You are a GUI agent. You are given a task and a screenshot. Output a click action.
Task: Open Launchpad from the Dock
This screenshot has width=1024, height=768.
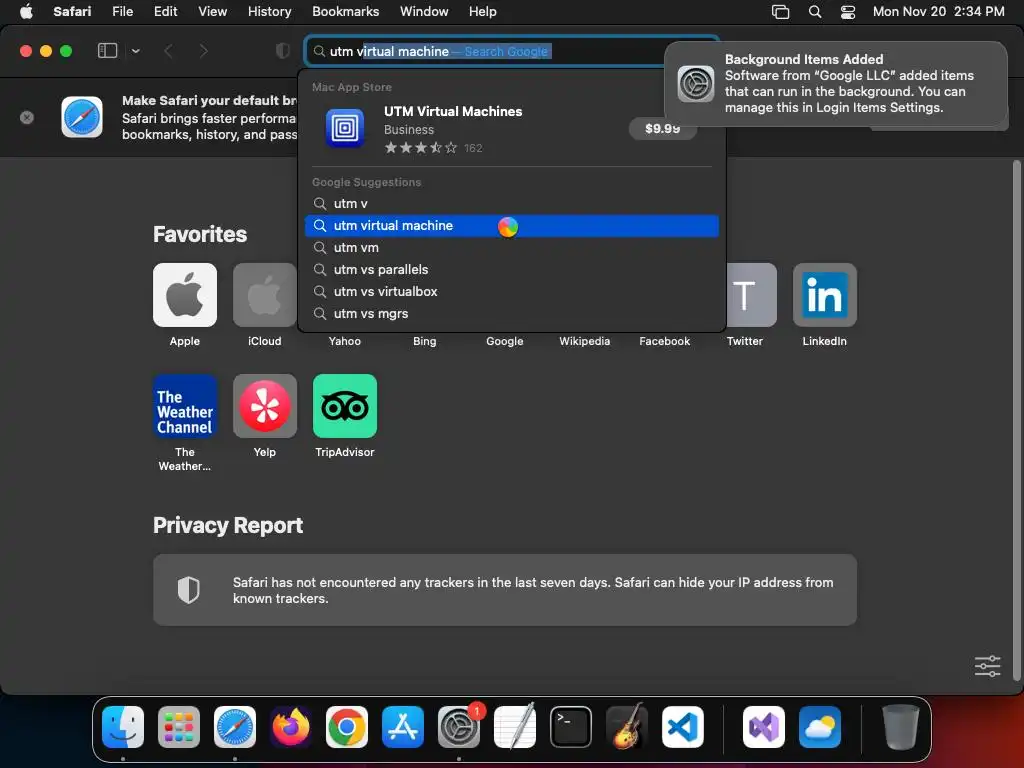[179, 727]
